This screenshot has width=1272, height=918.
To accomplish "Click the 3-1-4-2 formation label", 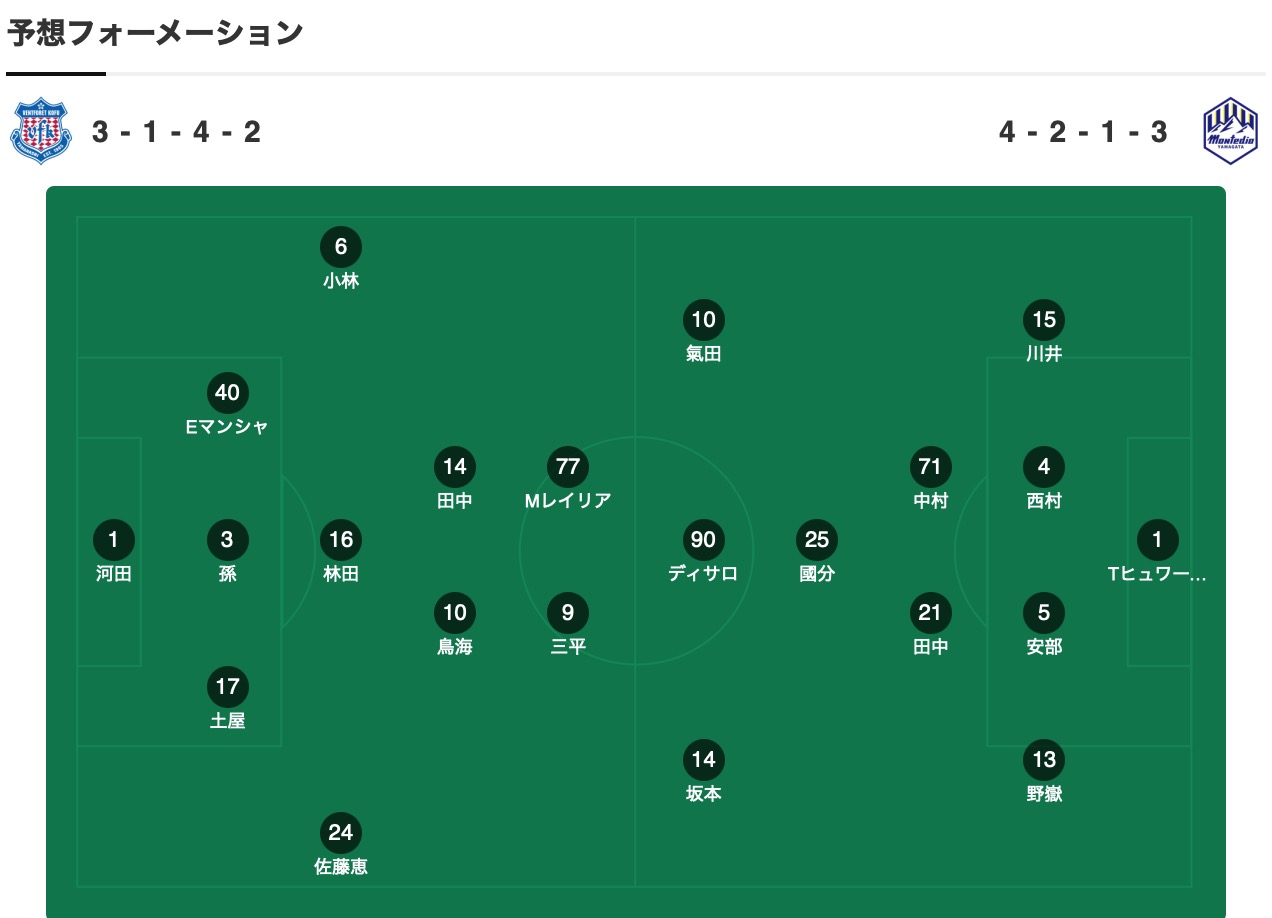I will click(x=176, y=131).
